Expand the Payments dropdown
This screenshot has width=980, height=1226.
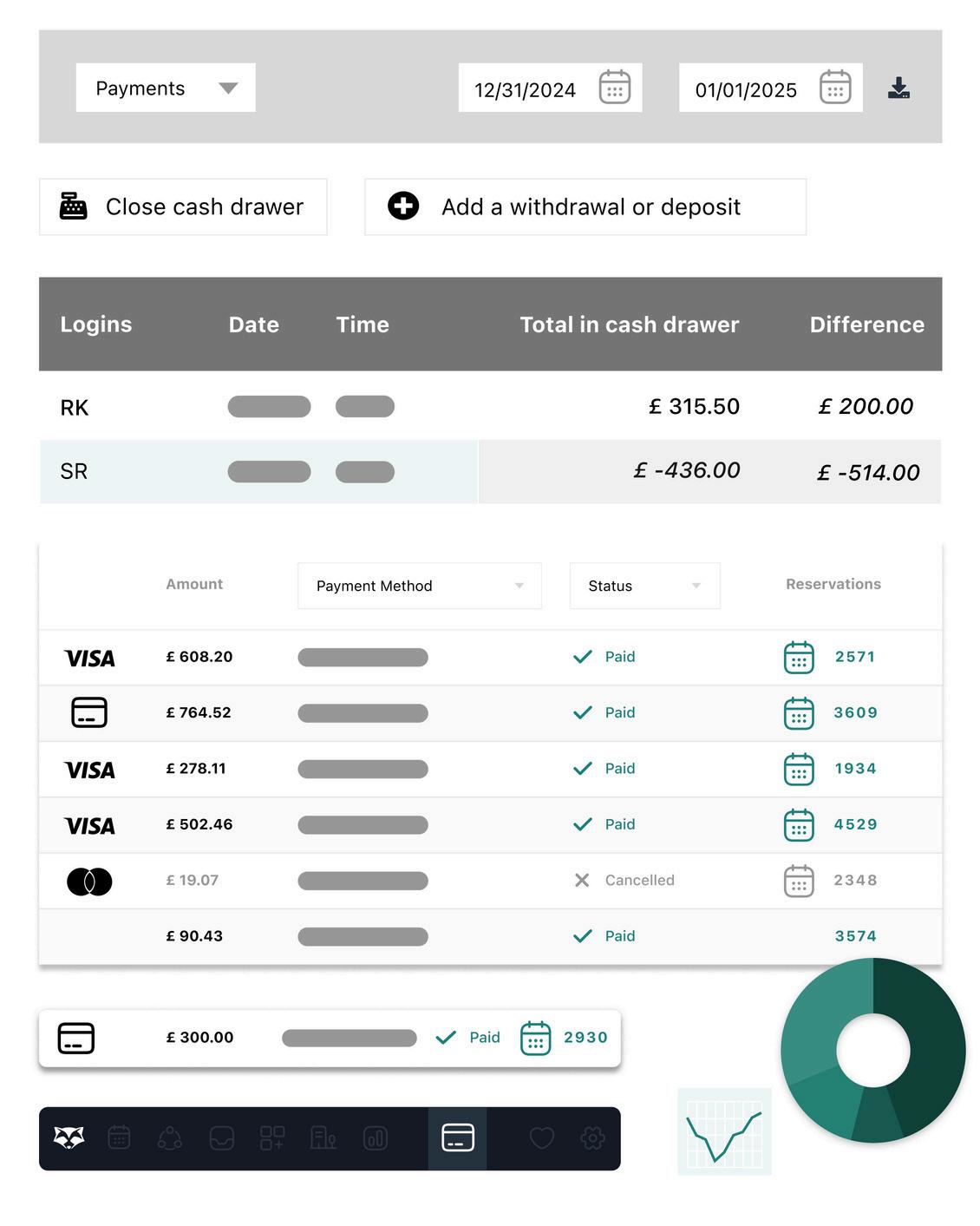(x=166, y=88)
